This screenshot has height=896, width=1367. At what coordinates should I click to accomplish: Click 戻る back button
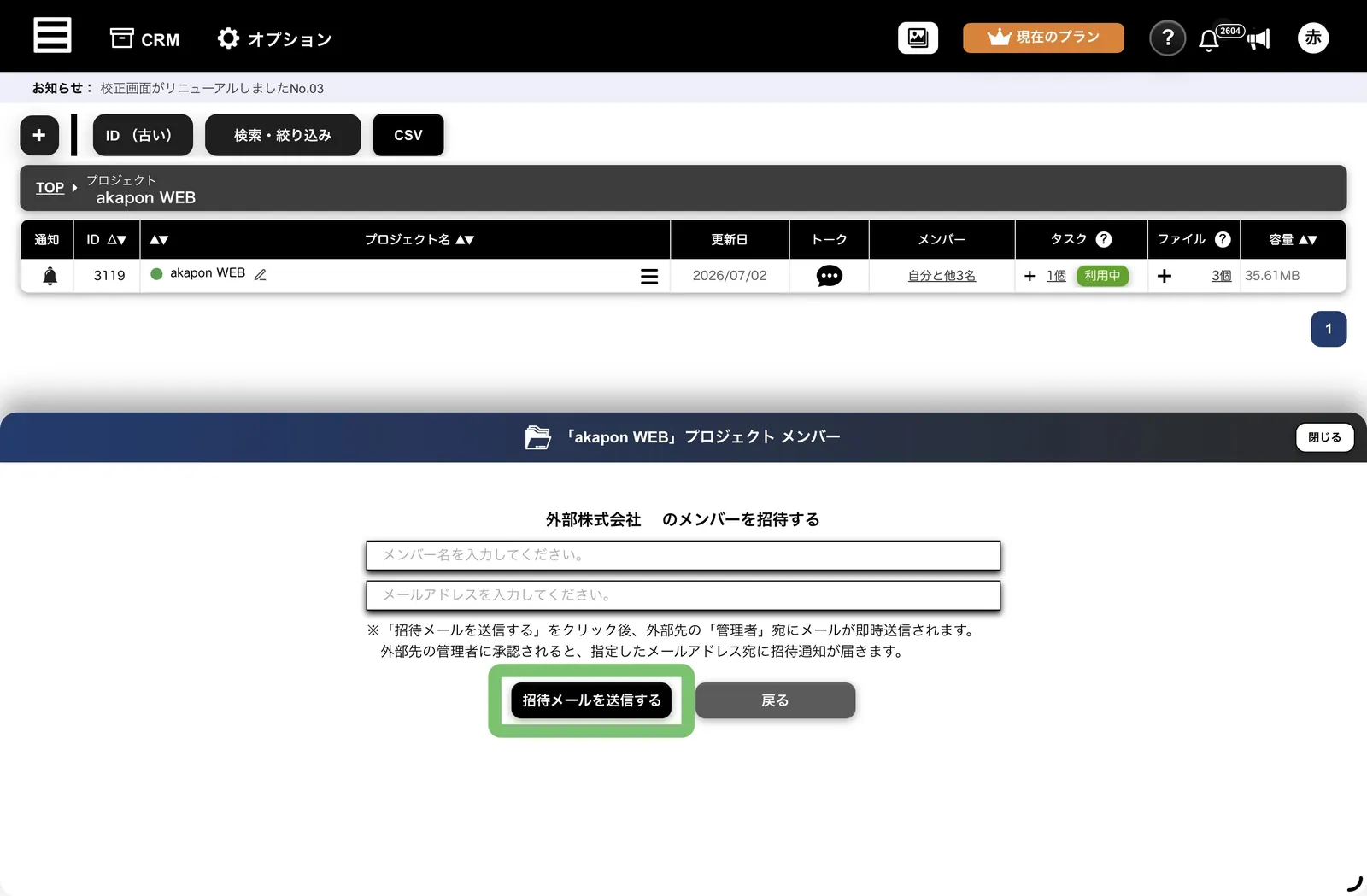click(x=775, y=700)
